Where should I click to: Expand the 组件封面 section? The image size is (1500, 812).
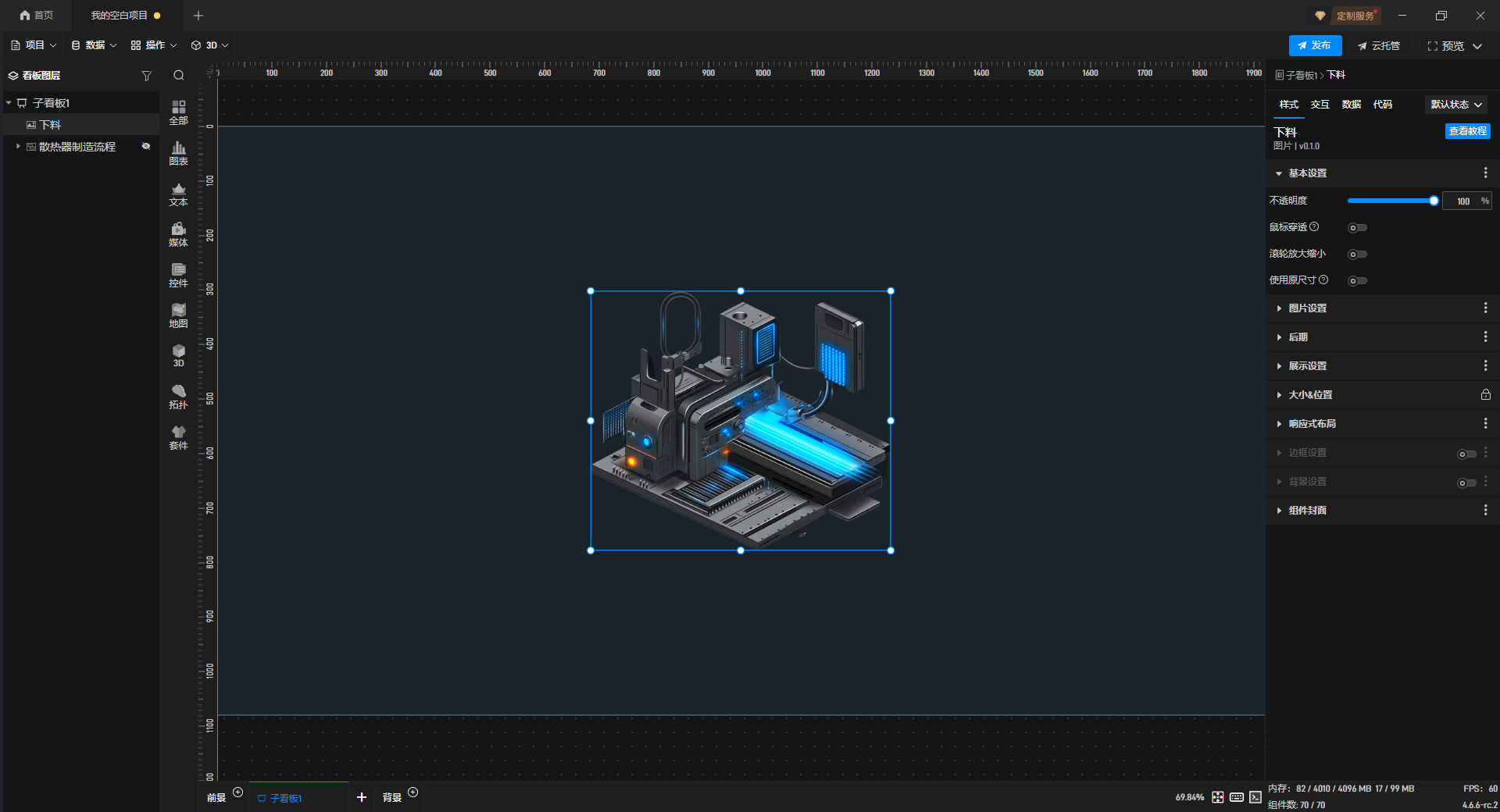tap(1279, 511)
